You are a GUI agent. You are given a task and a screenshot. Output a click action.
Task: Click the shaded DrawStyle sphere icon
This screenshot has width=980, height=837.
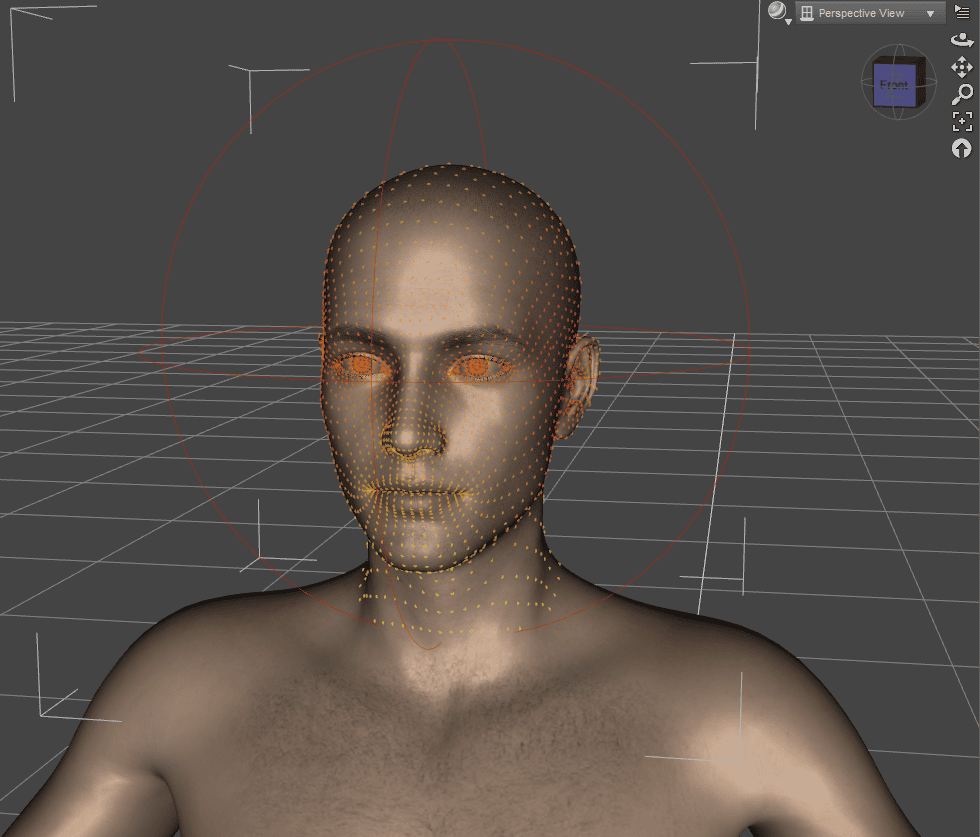coord(776,12)
